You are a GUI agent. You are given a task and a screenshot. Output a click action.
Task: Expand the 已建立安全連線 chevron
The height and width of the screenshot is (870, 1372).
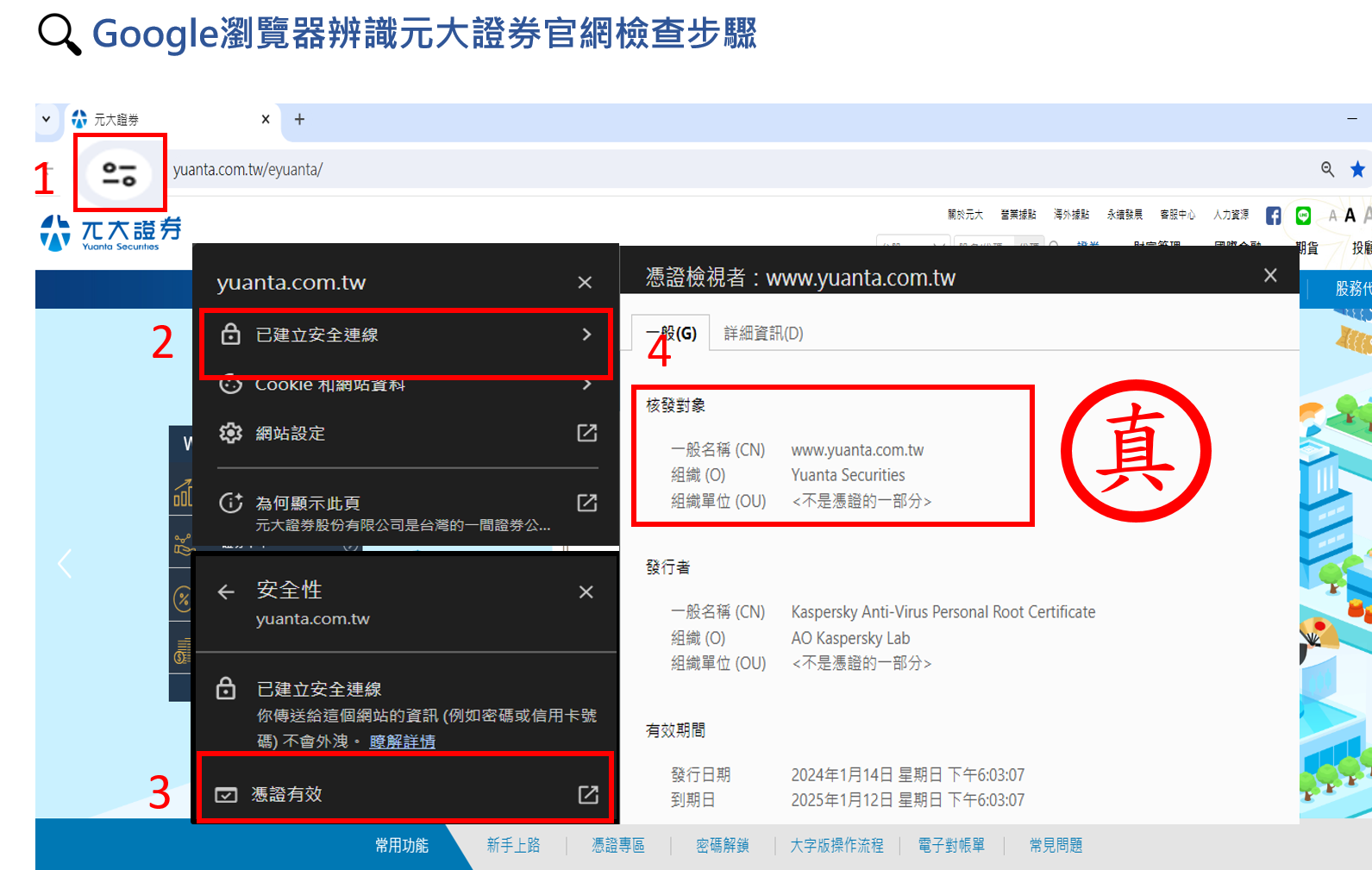coord(586,335)
